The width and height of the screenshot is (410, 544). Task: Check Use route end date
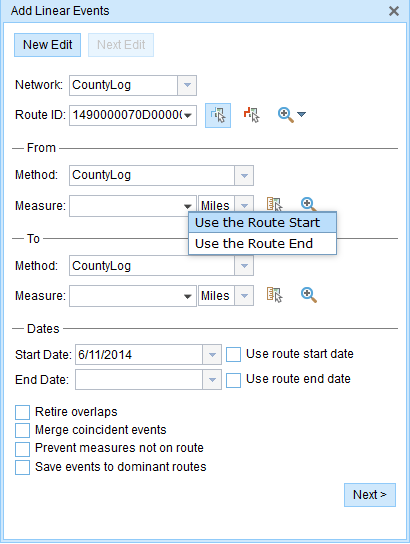click(233, 380)
